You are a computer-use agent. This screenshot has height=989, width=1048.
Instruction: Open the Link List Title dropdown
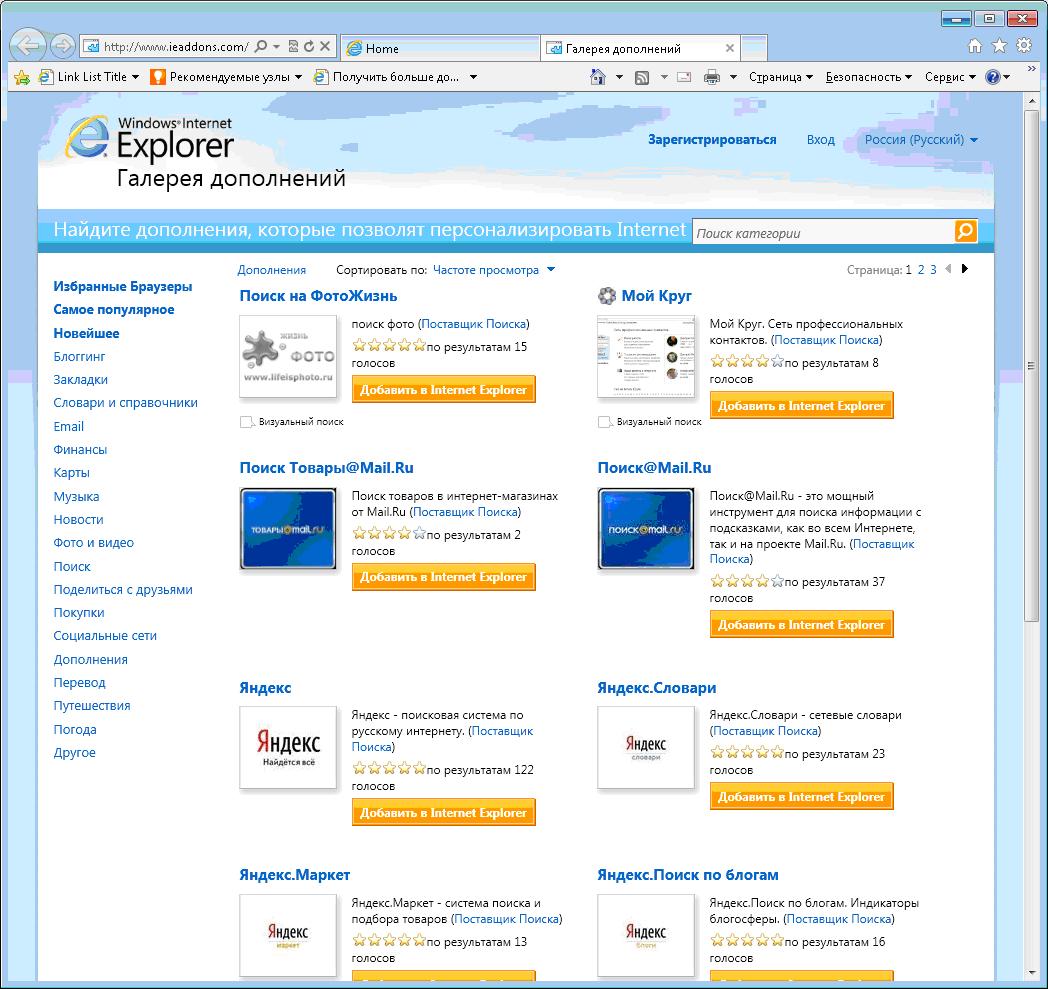coord(136,77)
